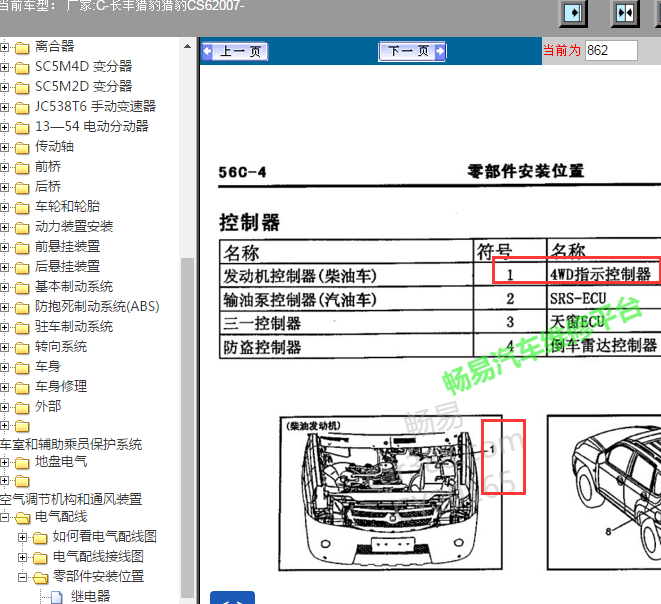Viewport: 661px width, 604px height.
Task: Go to next page with 下一页 button
Action: (412, 51)
